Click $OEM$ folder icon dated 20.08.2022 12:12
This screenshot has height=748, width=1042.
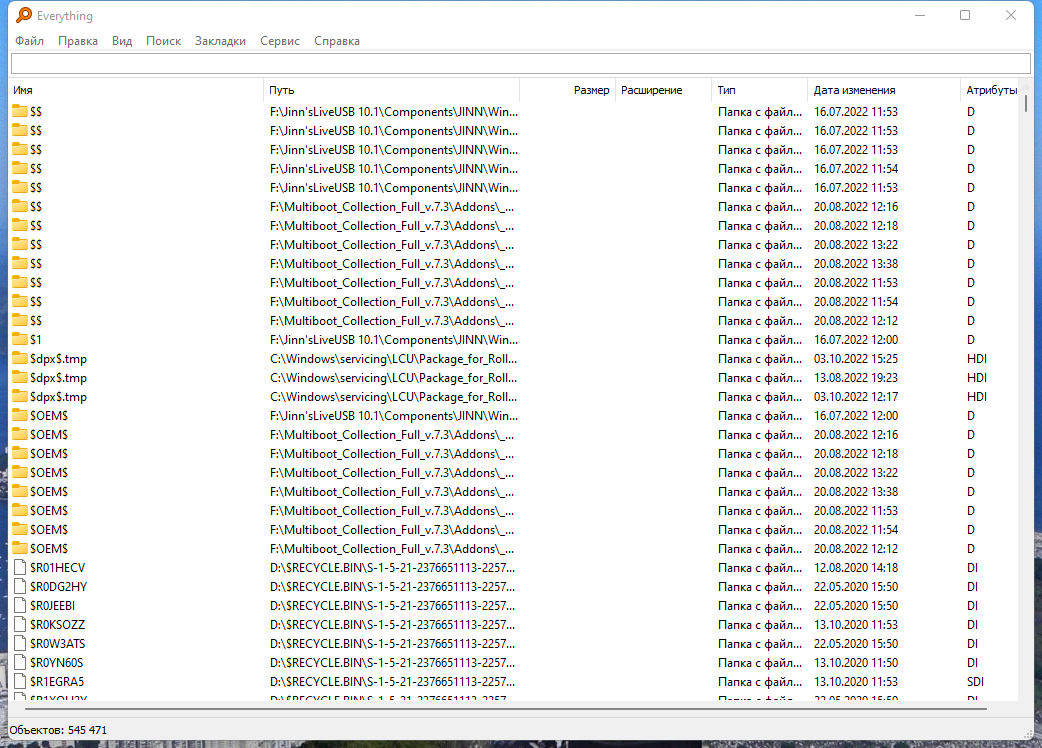point(20,549)
